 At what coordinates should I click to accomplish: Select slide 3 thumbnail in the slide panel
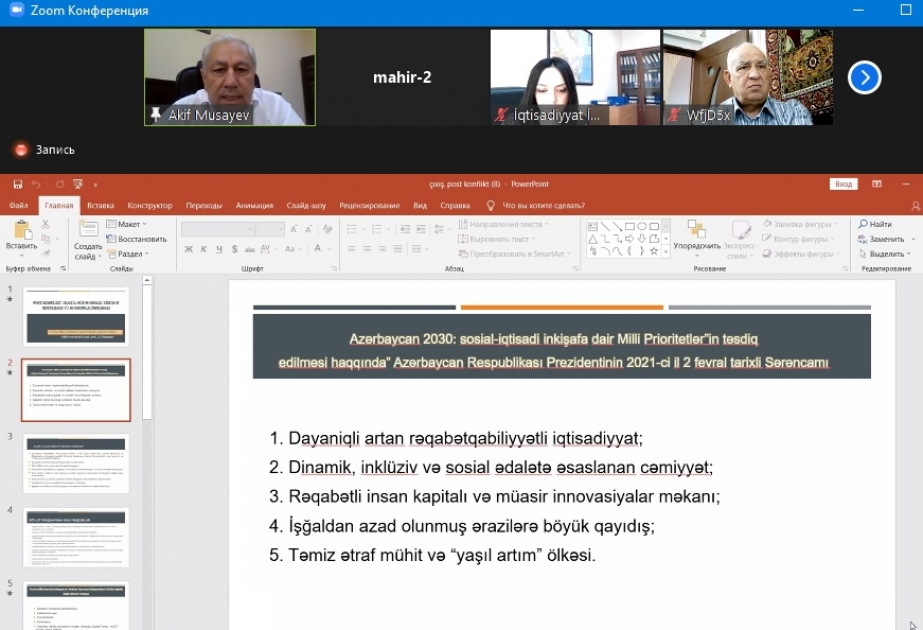(76, 463)
